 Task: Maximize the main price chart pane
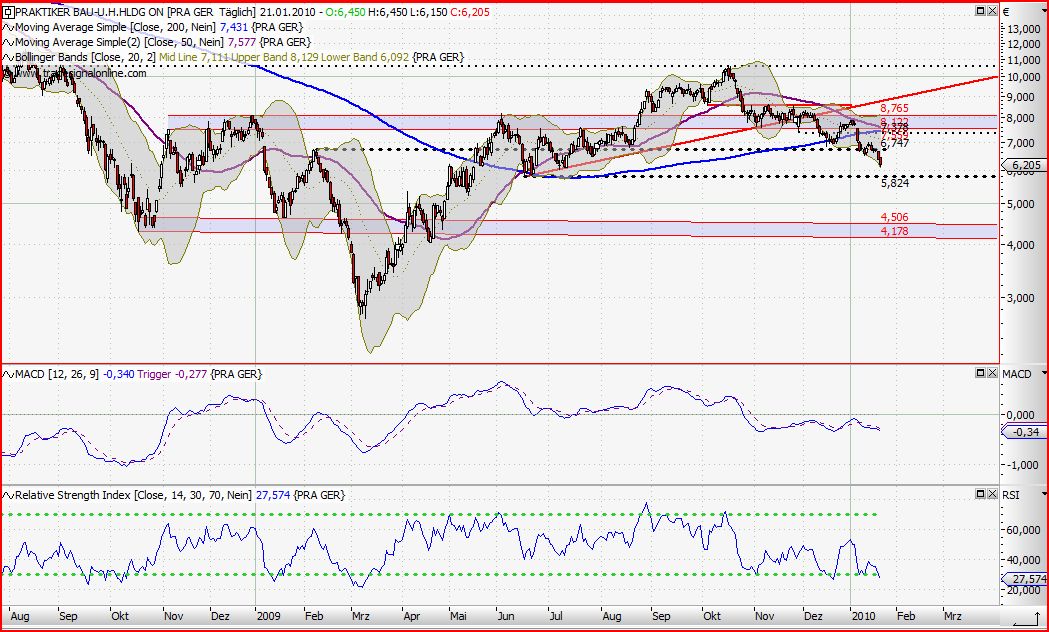point(981,11)
